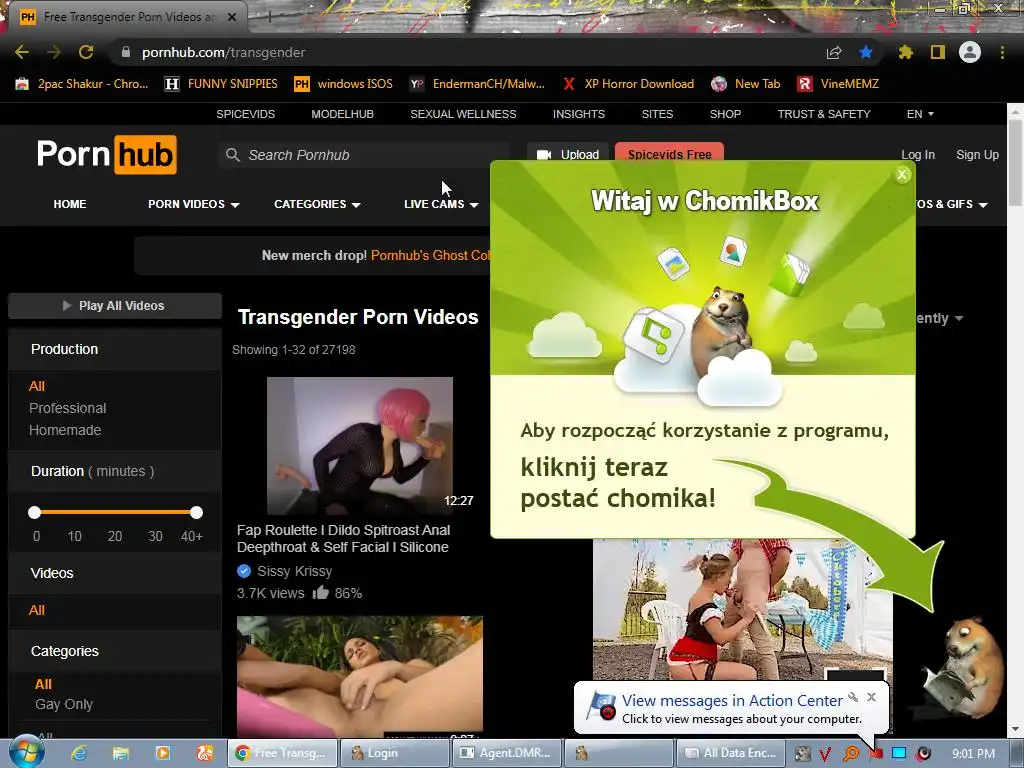The image size is (1024, 768).
Task: Open Windows Explorer folder in taskbar
Action: (x=121, y=753)
